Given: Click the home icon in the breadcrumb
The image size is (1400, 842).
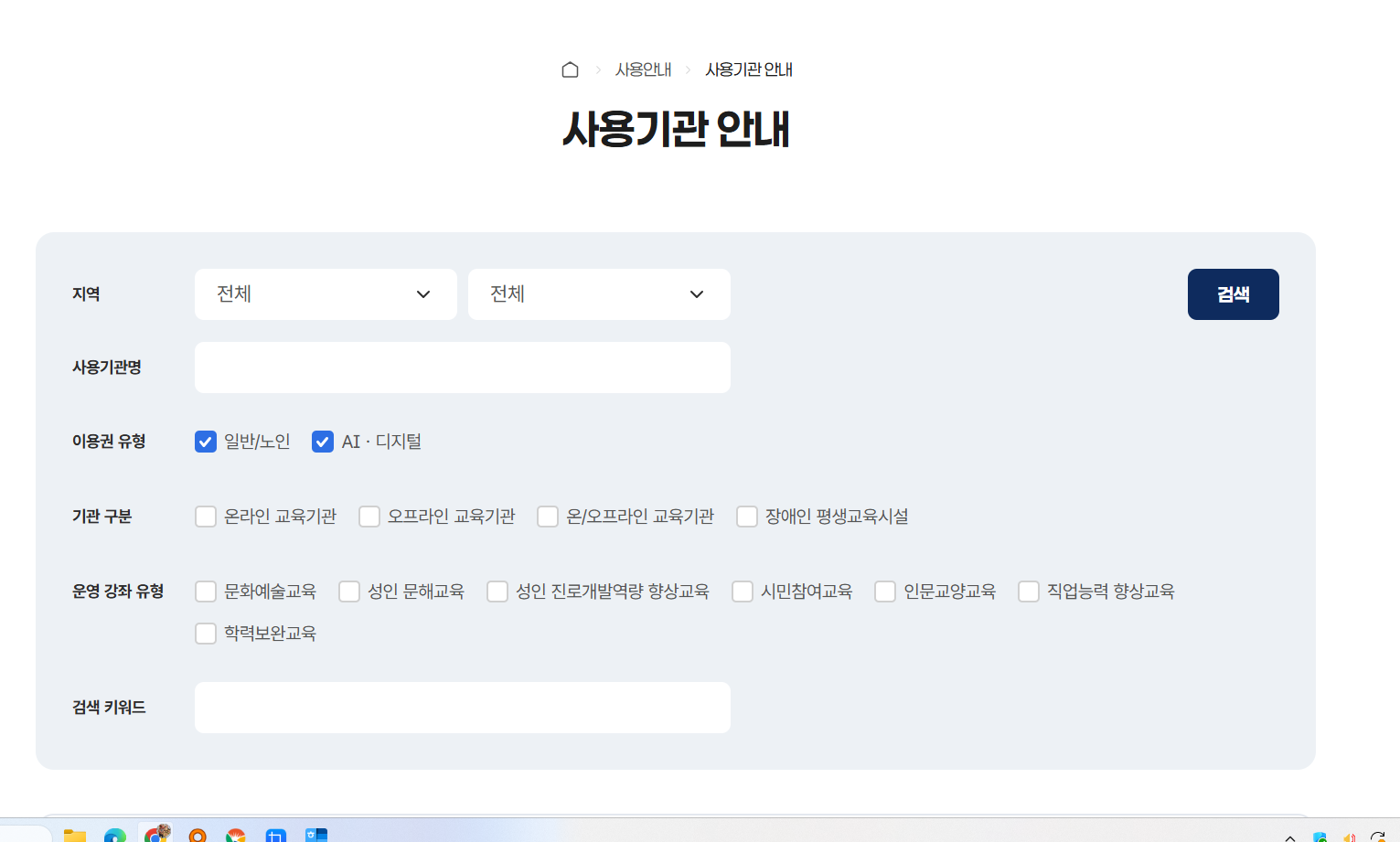Looking at the screenshot, I should [570, 69].
